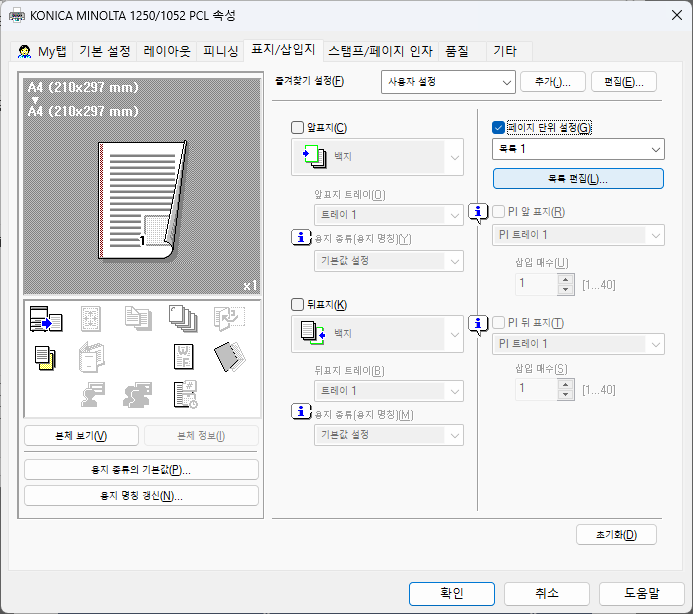
Task: Click the dark cover sheet icon
Action: pyautogui.click(x=228, y=356)
